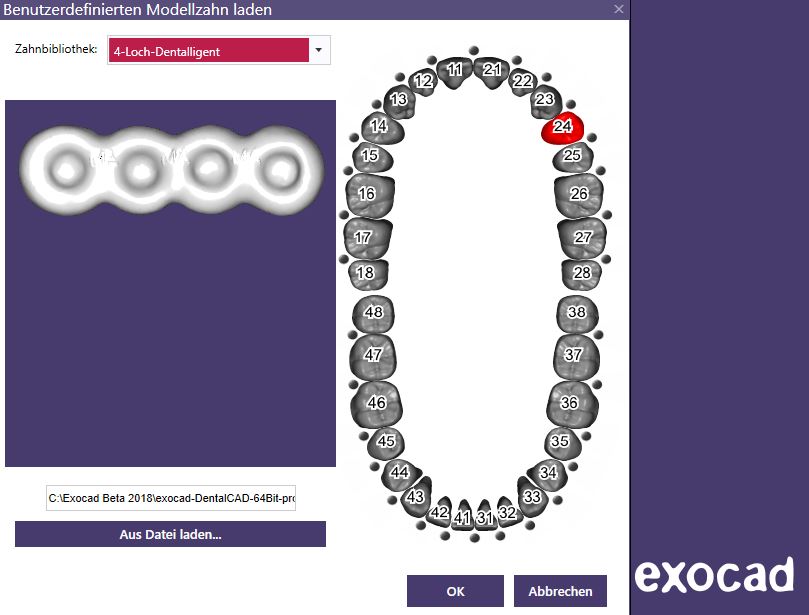The image size is (809, 615).
Task: Select tooth 38 in the chart
Action: 577,313
